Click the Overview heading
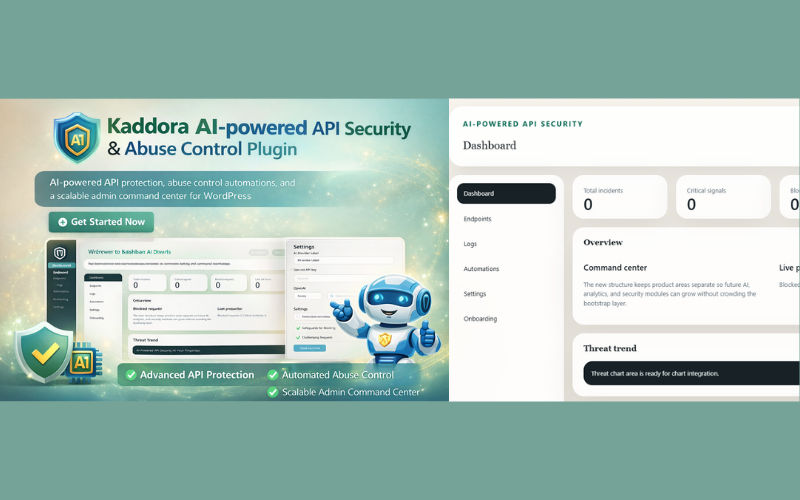The width and height of the screenshot is (800, 500). tap(603, 242)
